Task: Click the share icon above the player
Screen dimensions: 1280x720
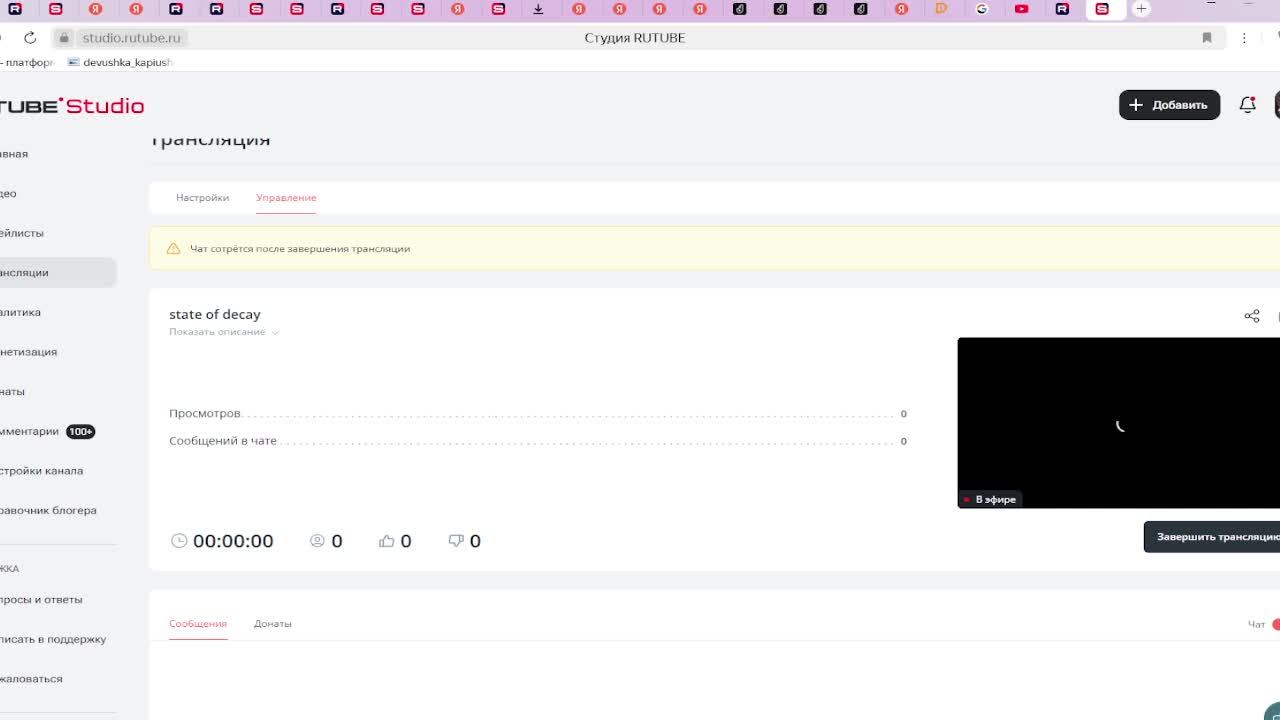Action: [x=1252, y=316]
